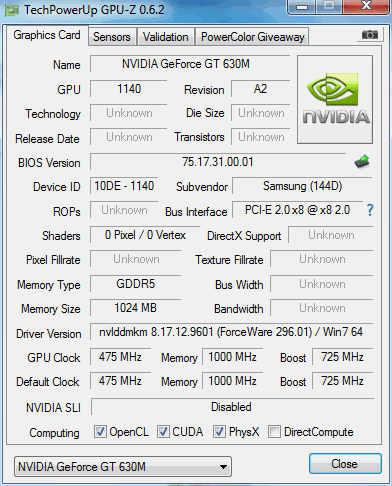Viewport: 392px width, 486px height.
Task: Click the camera screenshot icon
Action: click(x=370, y=35)
